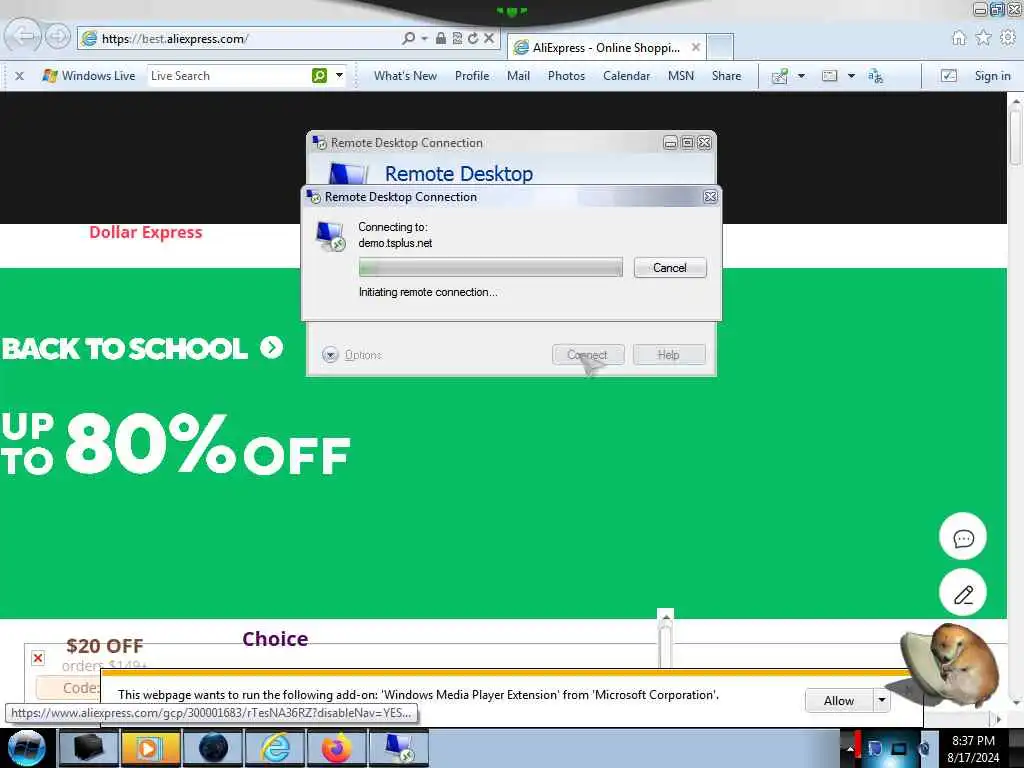Open the chat bubble floating button
1024x768 pixels.
click(963, 537)
